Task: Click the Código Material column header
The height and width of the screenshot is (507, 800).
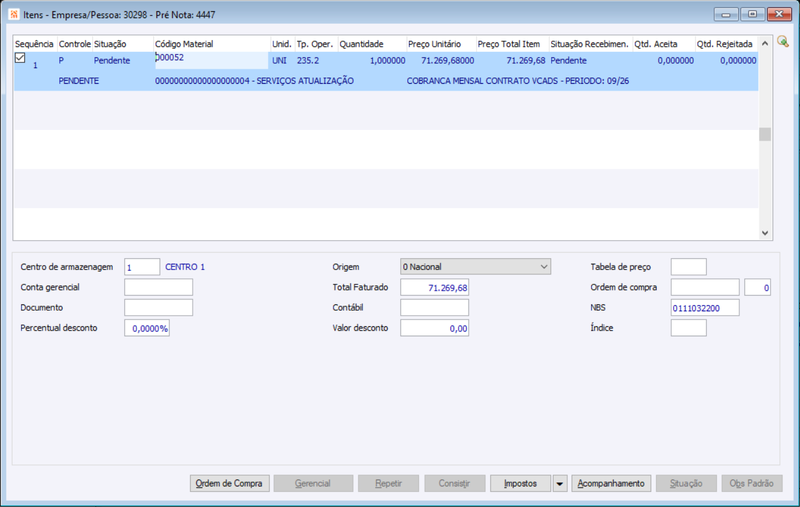Action: pyautogui.click(x=211, y=44)
